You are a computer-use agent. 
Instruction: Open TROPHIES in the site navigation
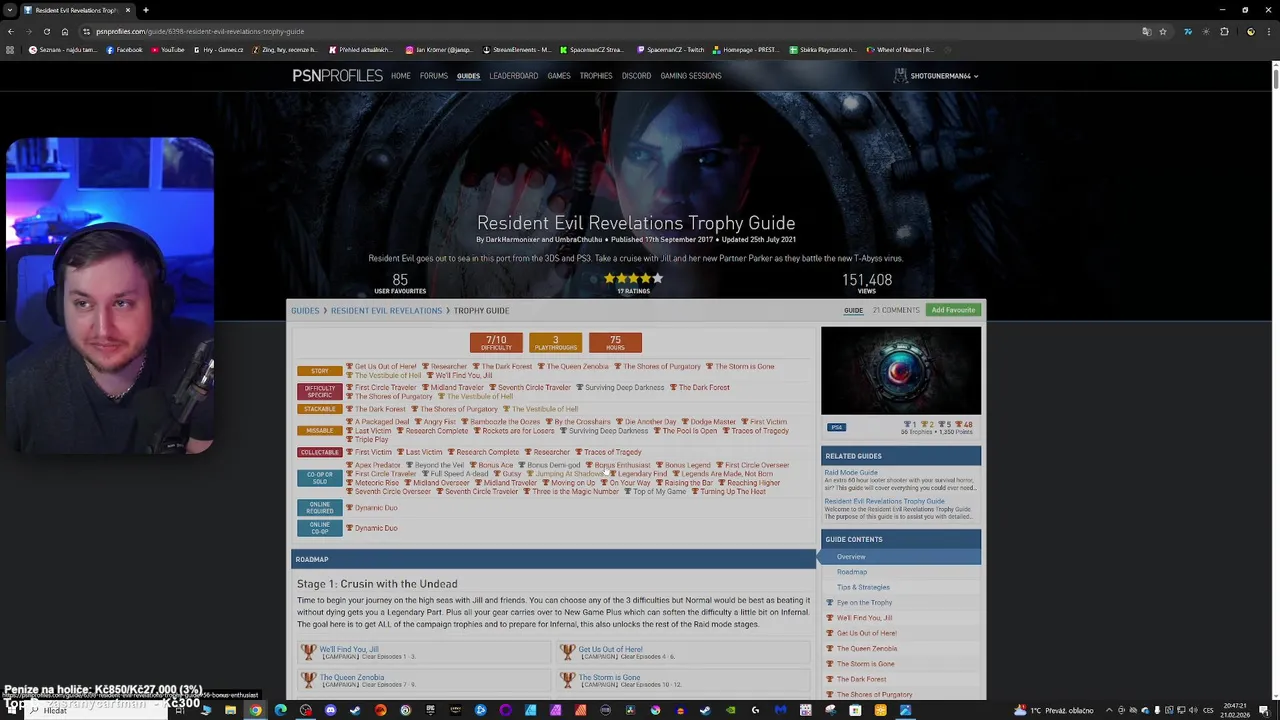[x=596, y=76]
